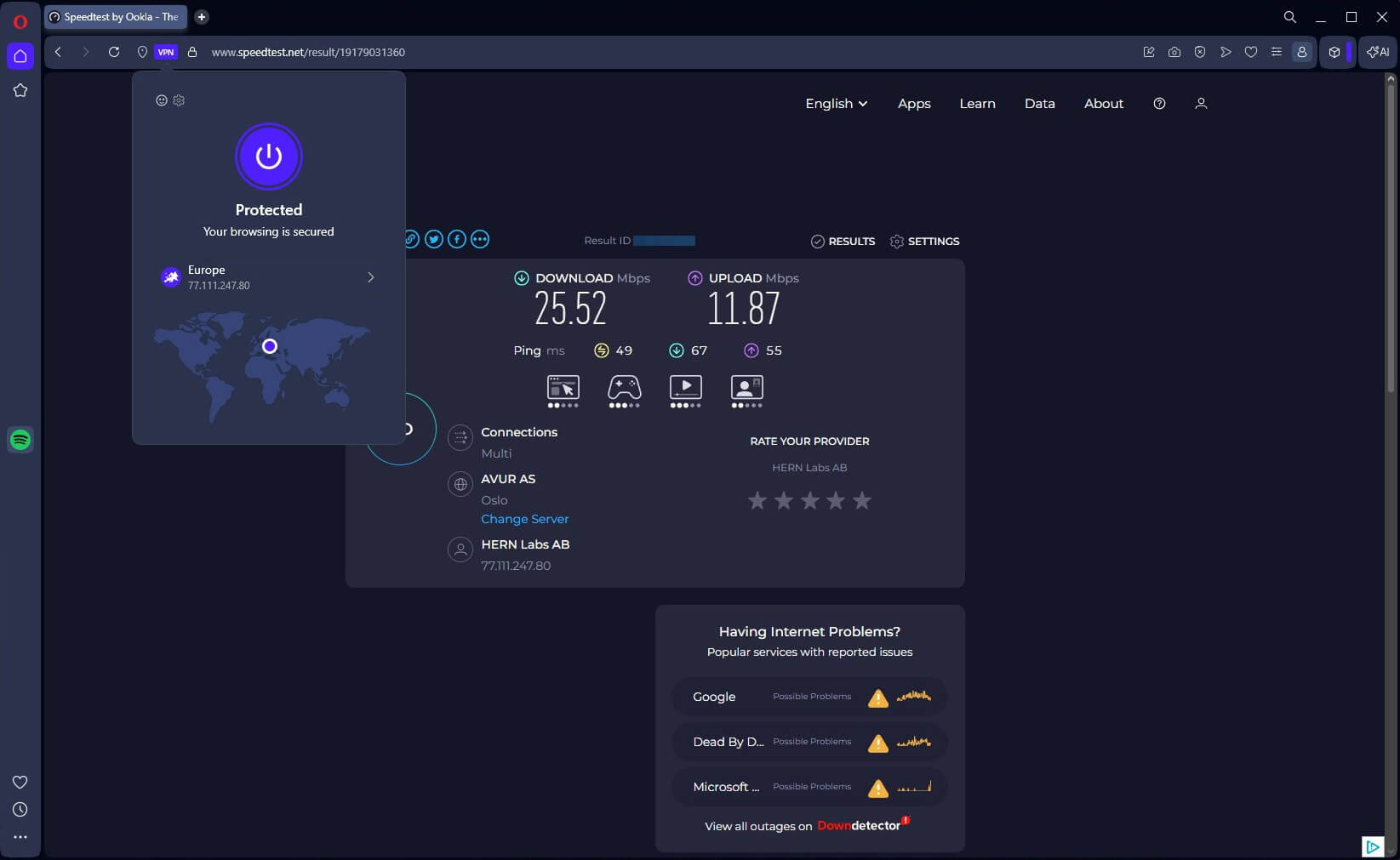Open the Aria AI assistant button
The width and height of the screenshot is (1400, 860).
click(1378, 52)
